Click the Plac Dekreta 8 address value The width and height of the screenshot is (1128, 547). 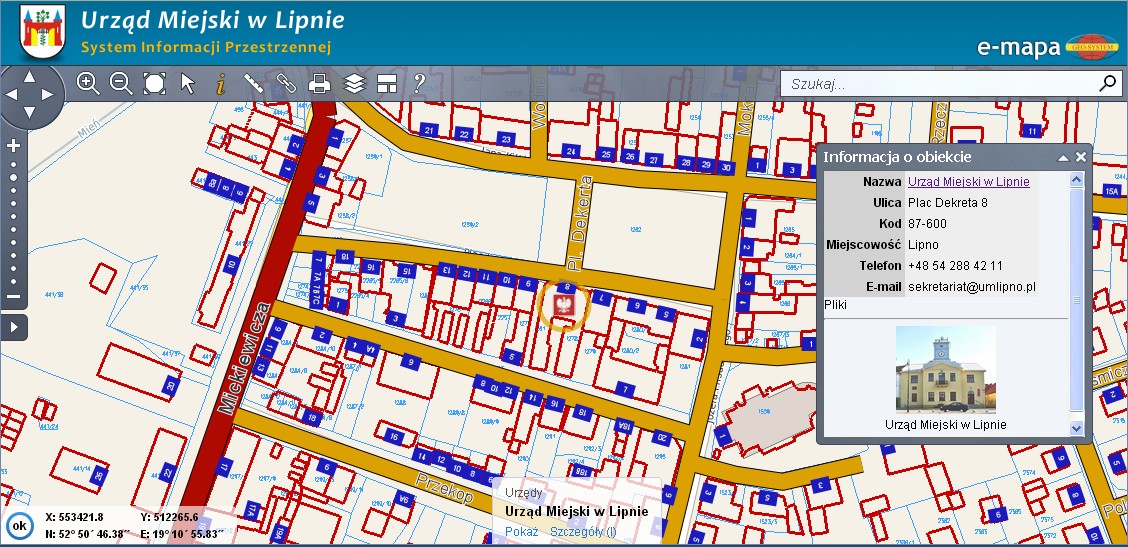(x=947, y=202)
